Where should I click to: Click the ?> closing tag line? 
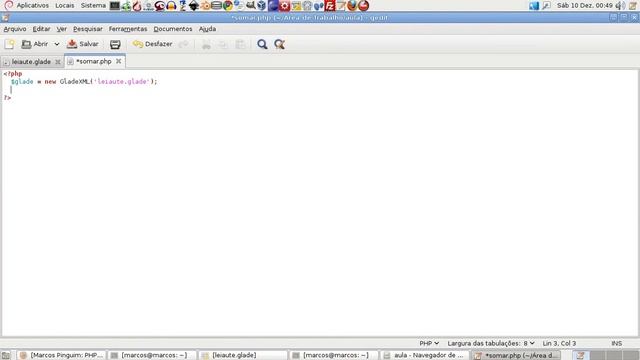7,98
